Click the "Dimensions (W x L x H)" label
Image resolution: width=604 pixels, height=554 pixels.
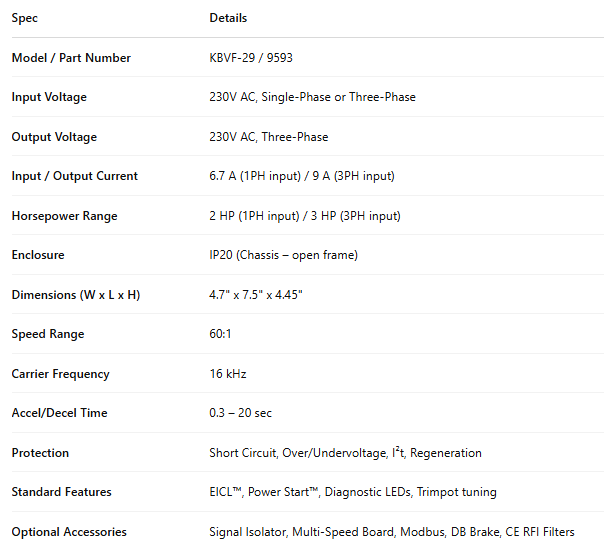[x=76, y=295]
